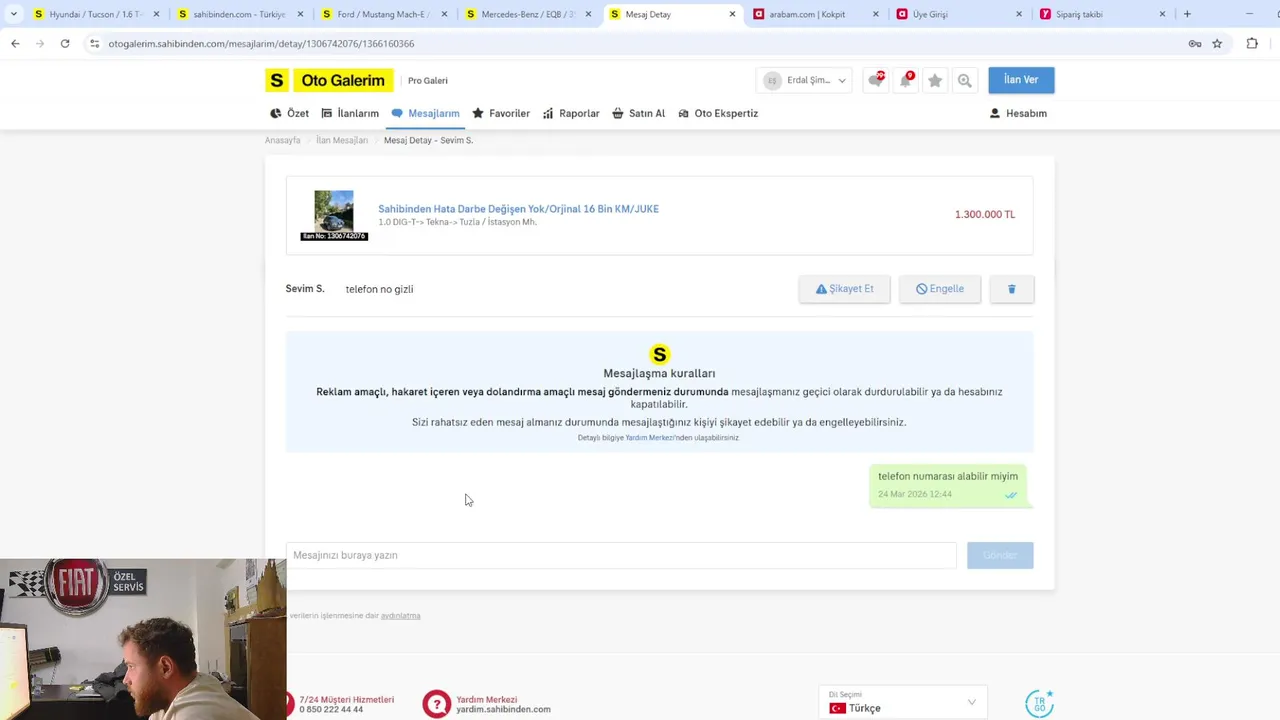Open the notifications bell icon
The image size is (1280, 720).
click(x=905, y=80)
